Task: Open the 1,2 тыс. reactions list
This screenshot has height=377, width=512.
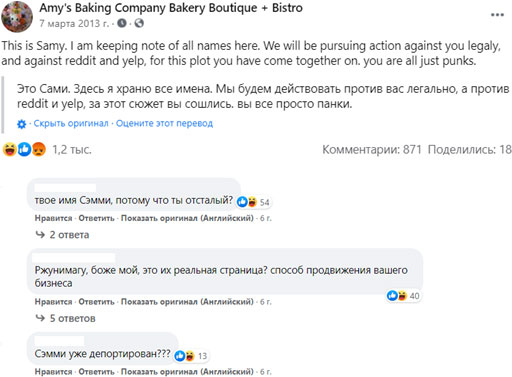Action: point(72,149)
